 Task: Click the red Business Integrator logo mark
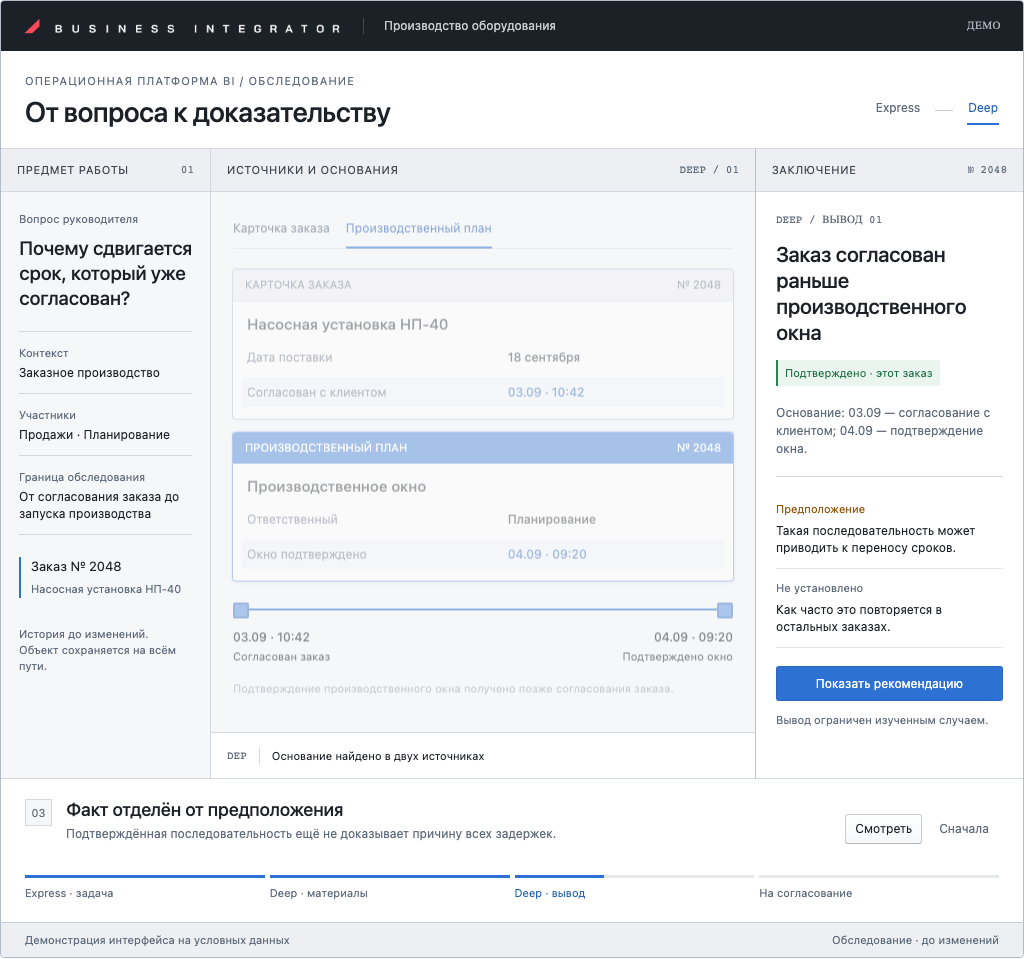[33, 27]
